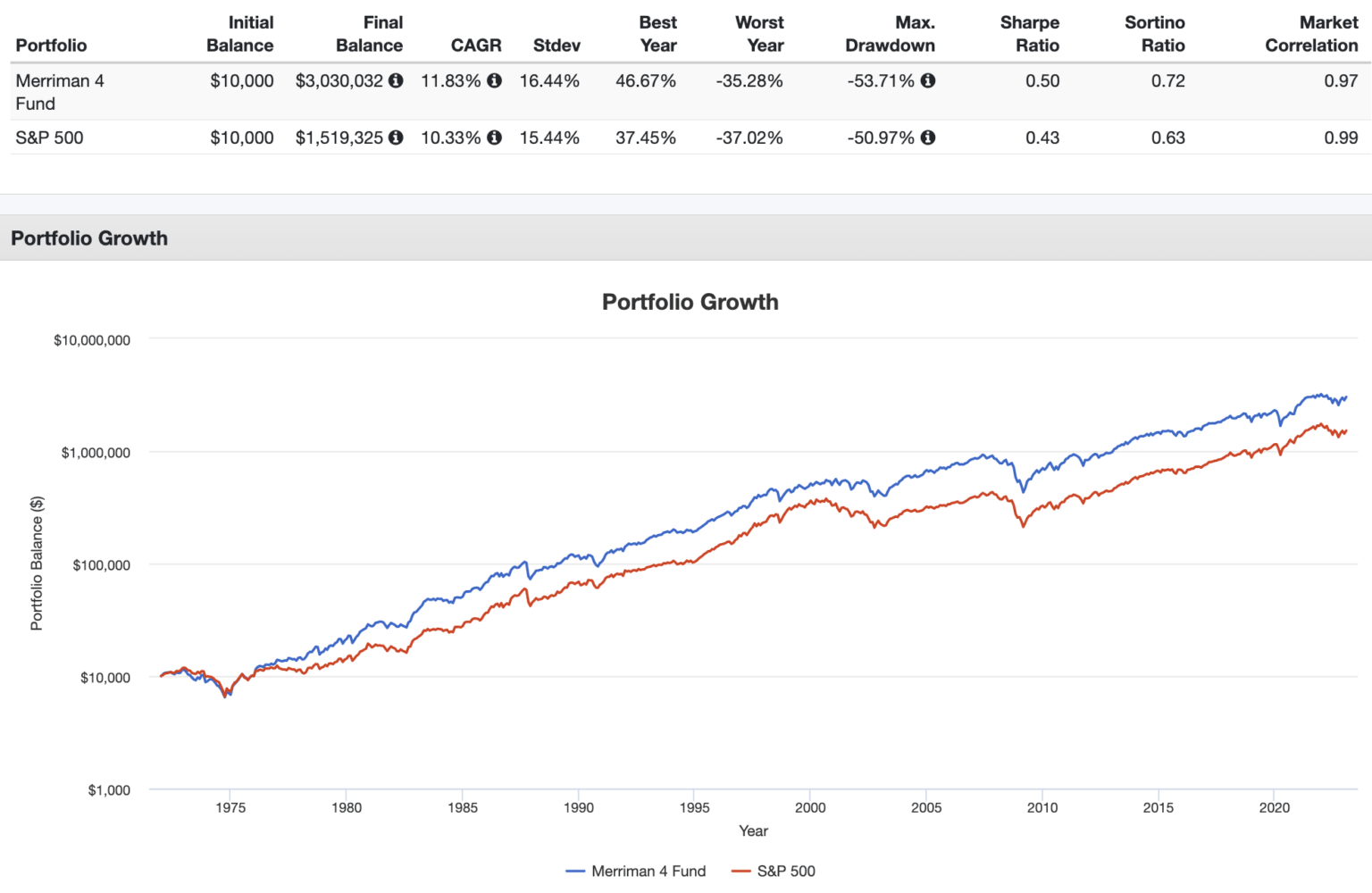Viewport: 1372px width, 893px height.
Task: Click the info icon next to -50.97% drawdown
Action: (927, 138)
